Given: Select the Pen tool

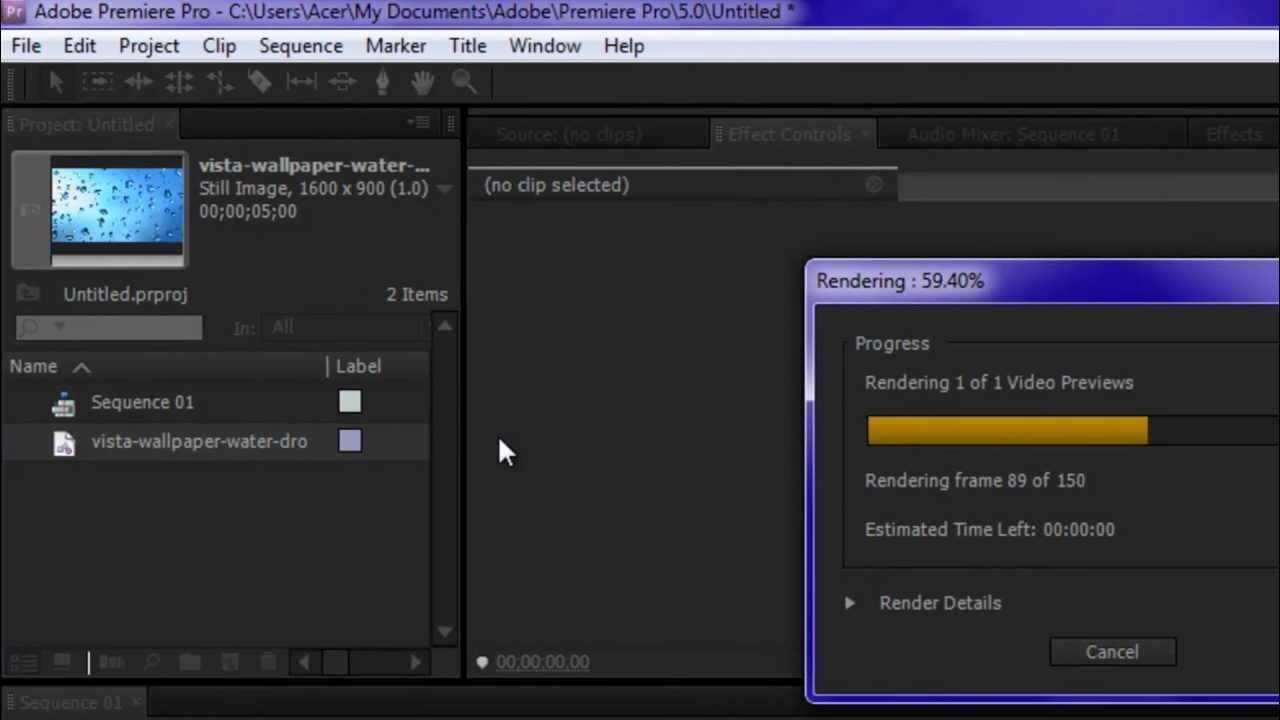Looking at the screenshot, I should [382, 83].
